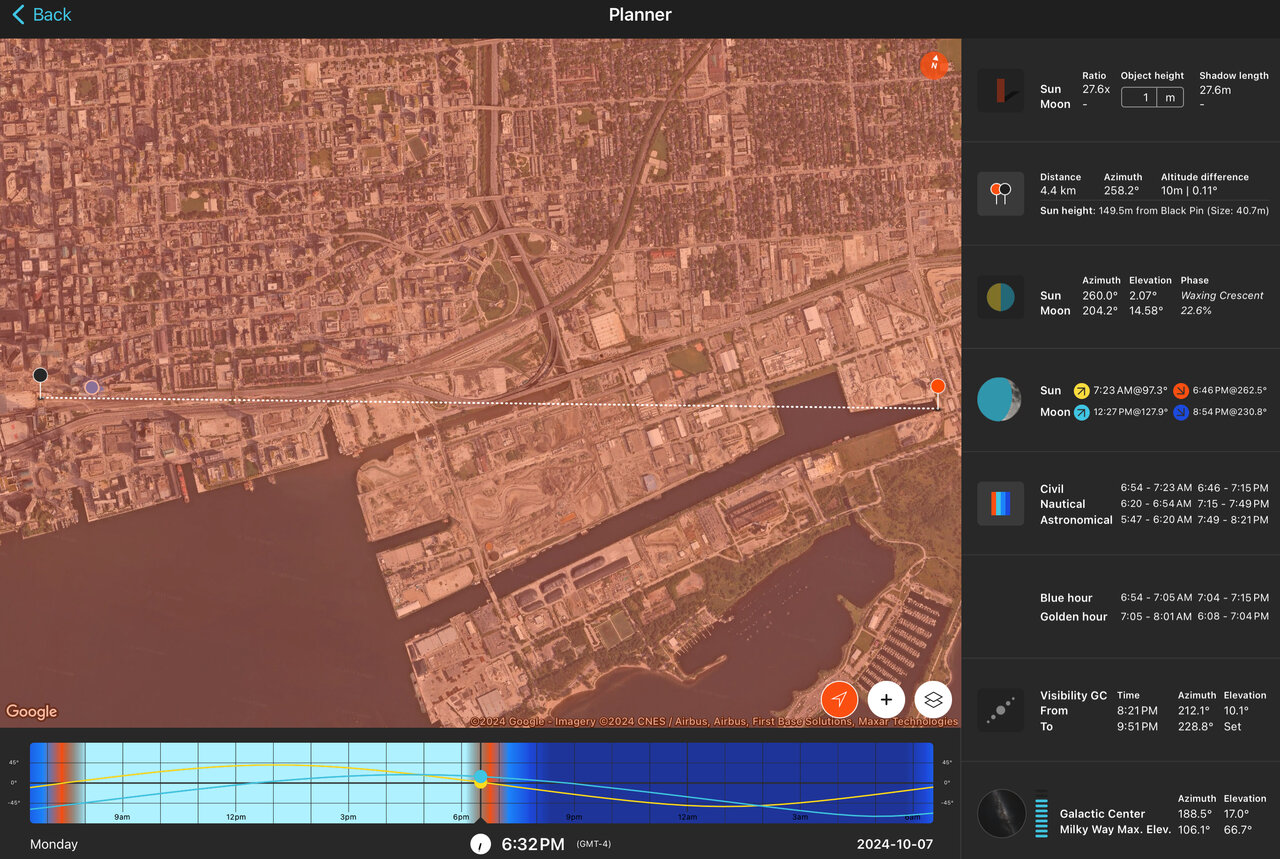Screen dimensions: 1280x859
Task: Click the galactic center visibility icon
Action: [1000, 710]
